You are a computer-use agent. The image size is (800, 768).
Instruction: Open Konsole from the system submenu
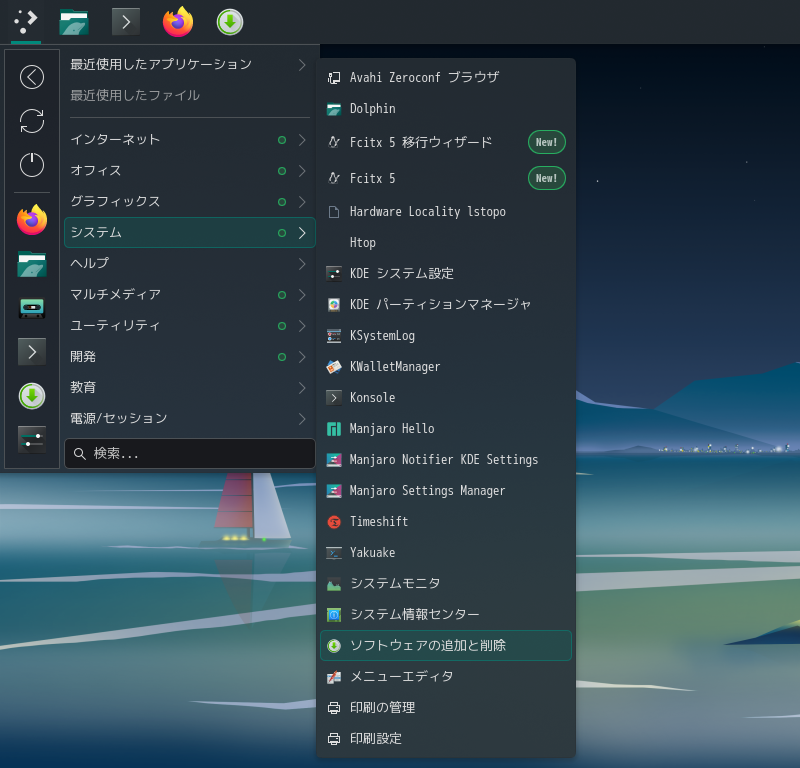coord(445,398)
